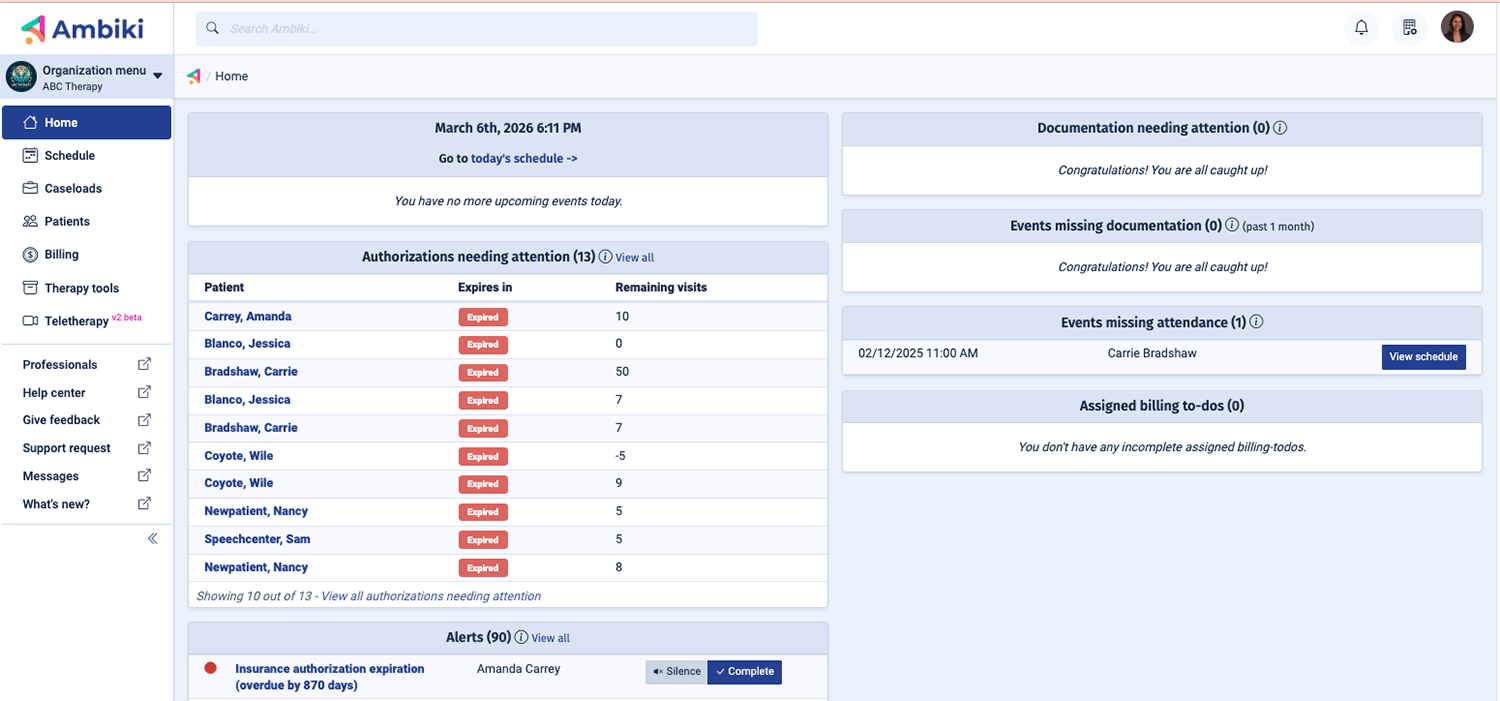Open the notifications bell icon
The image size is (1500, 701).
[1361, 28]
